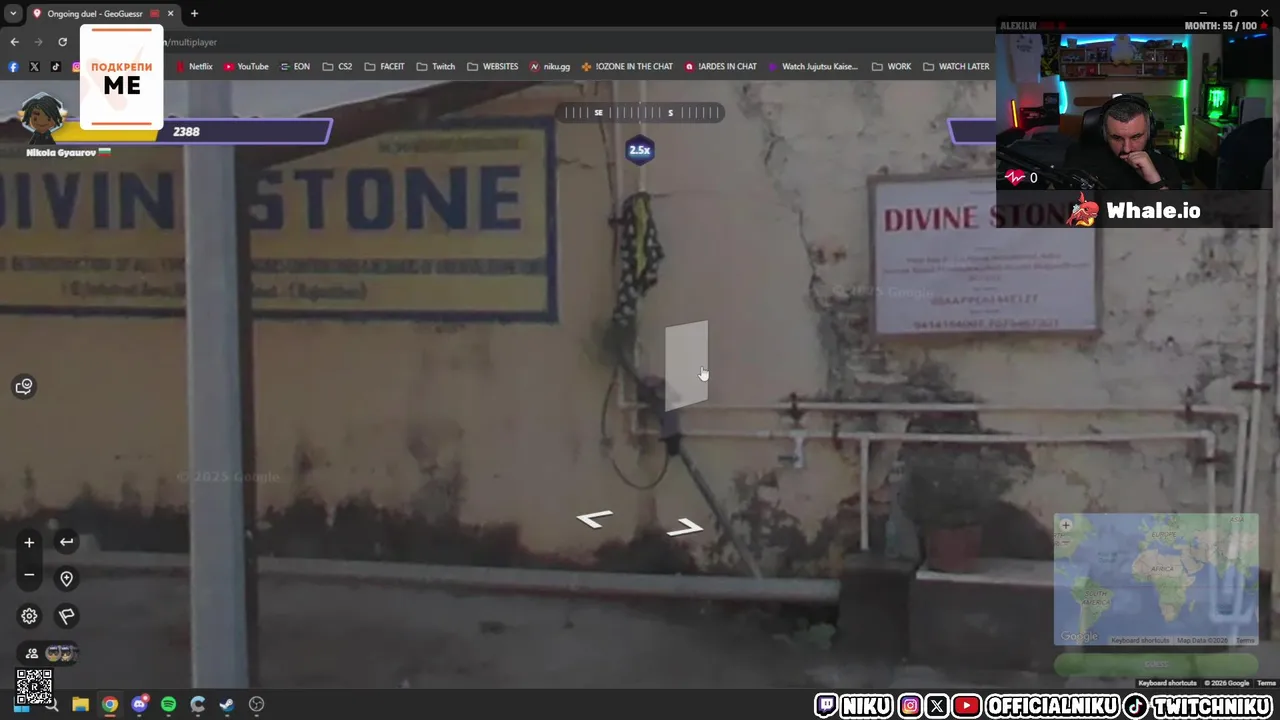The height and width of the screenshot is (720, 1280).
Task: Expand the WORK bookmarks folder
Action: pos(891,67)
